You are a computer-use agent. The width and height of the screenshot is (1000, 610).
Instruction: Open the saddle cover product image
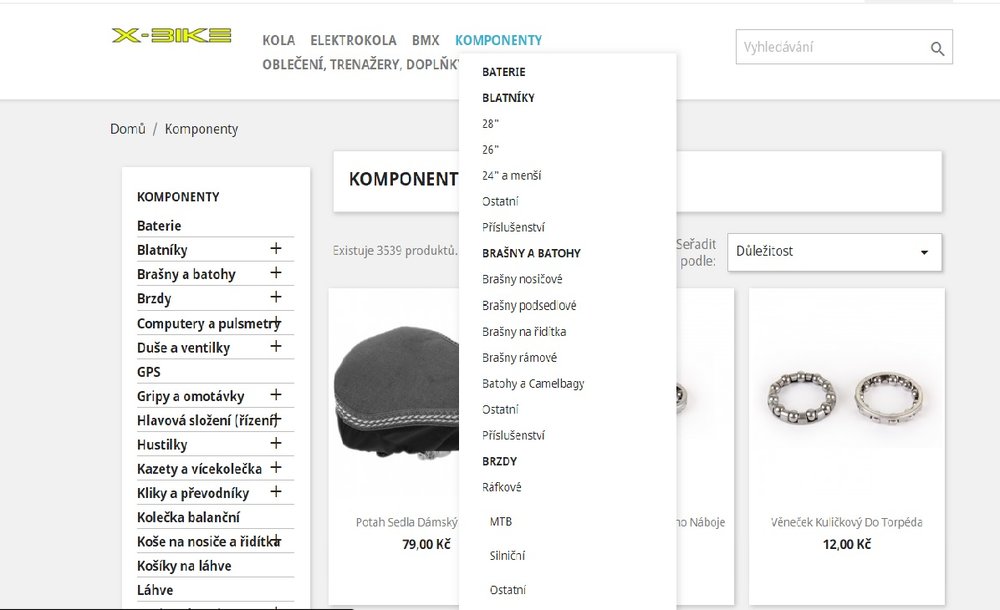(x=395, y=391)
